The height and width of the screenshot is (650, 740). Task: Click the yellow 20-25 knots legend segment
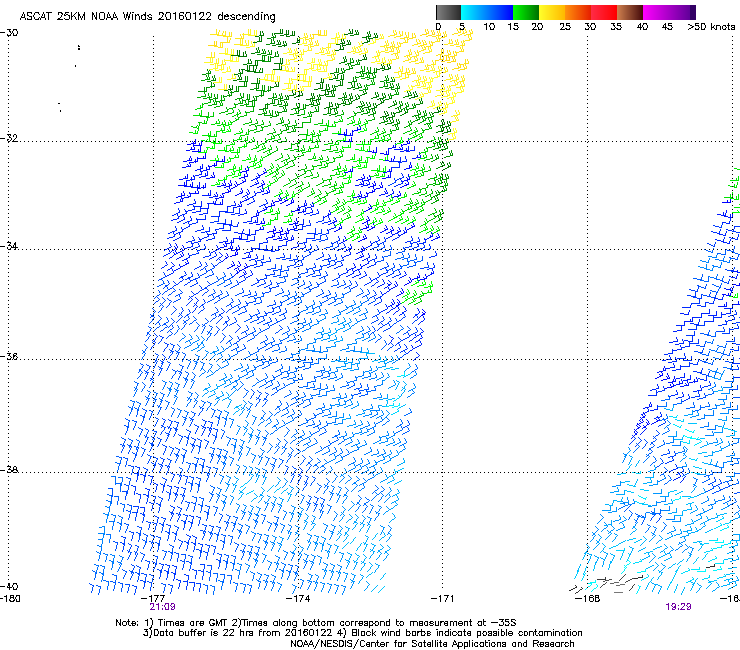tap(552, 12)
